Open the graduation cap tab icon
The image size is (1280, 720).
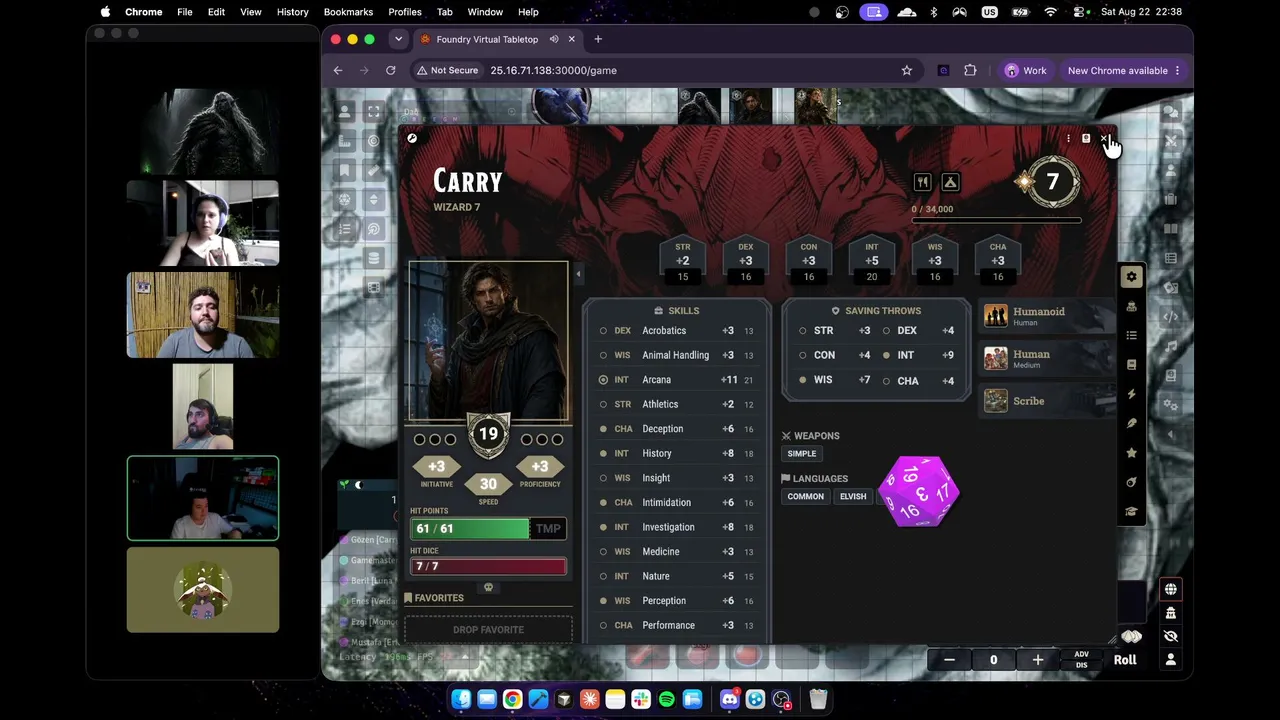coord(1131,511)
